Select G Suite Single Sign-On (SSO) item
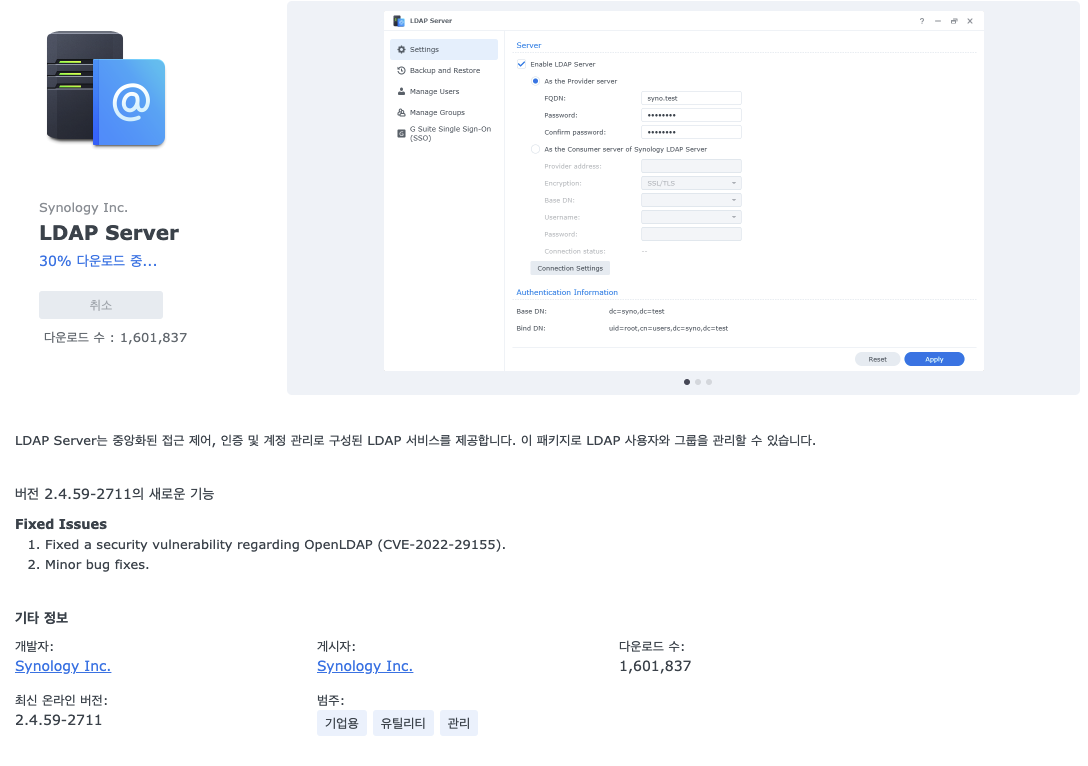 click(444, 133)
